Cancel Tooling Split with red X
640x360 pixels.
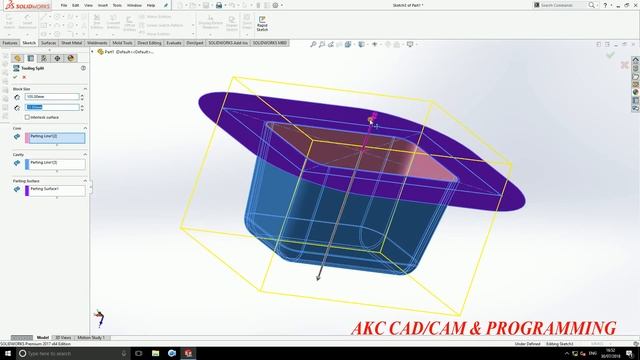point(24,77)
